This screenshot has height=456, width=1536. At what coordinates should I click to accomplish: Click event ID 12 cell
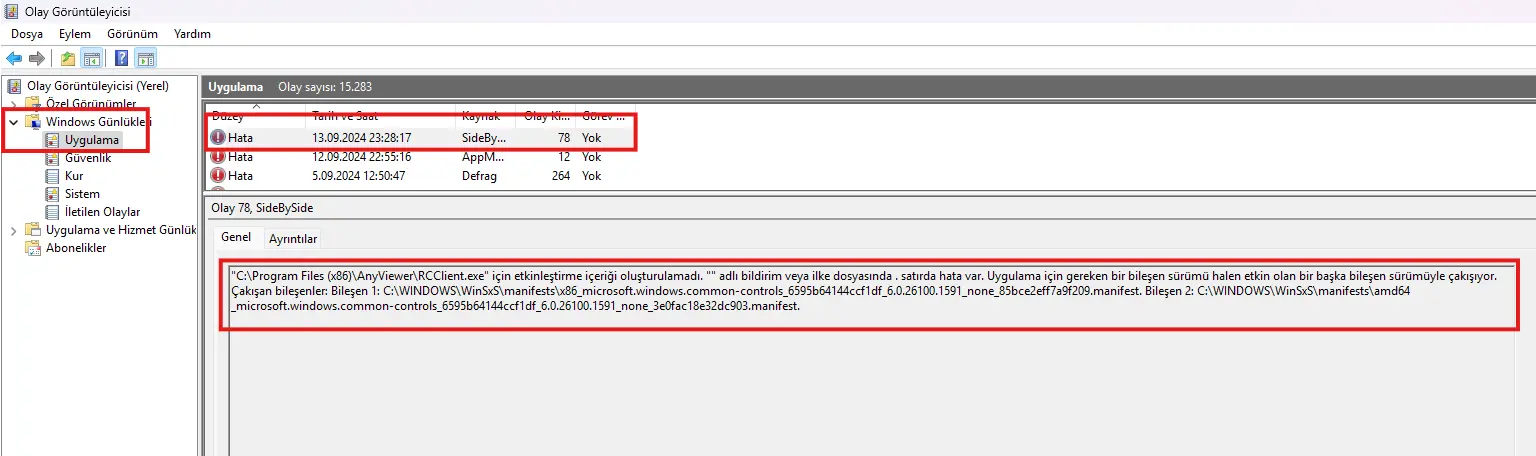point(564,157)
